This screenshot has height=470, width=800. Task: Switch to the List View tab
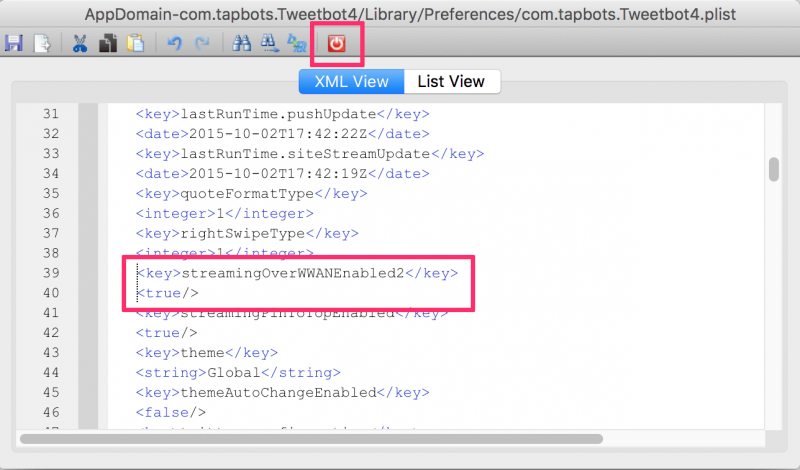tap(451, 82)
